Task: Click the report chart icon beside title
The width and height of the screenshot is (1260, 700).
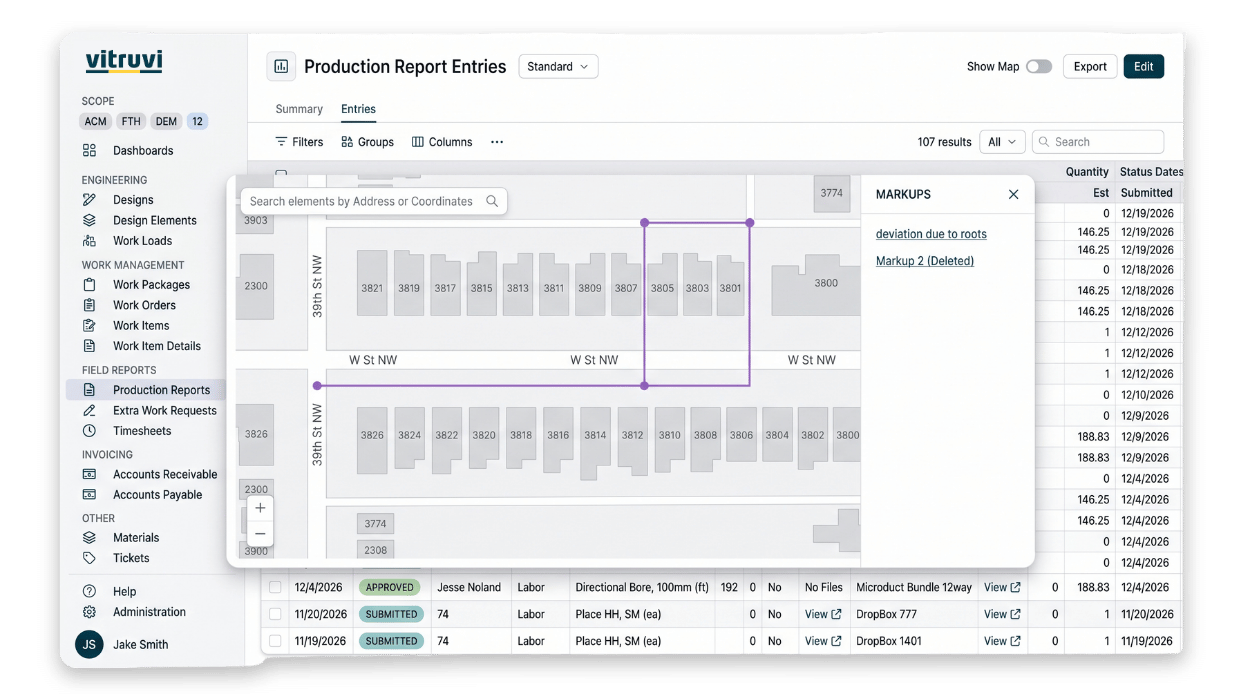Action: (281, 67)
